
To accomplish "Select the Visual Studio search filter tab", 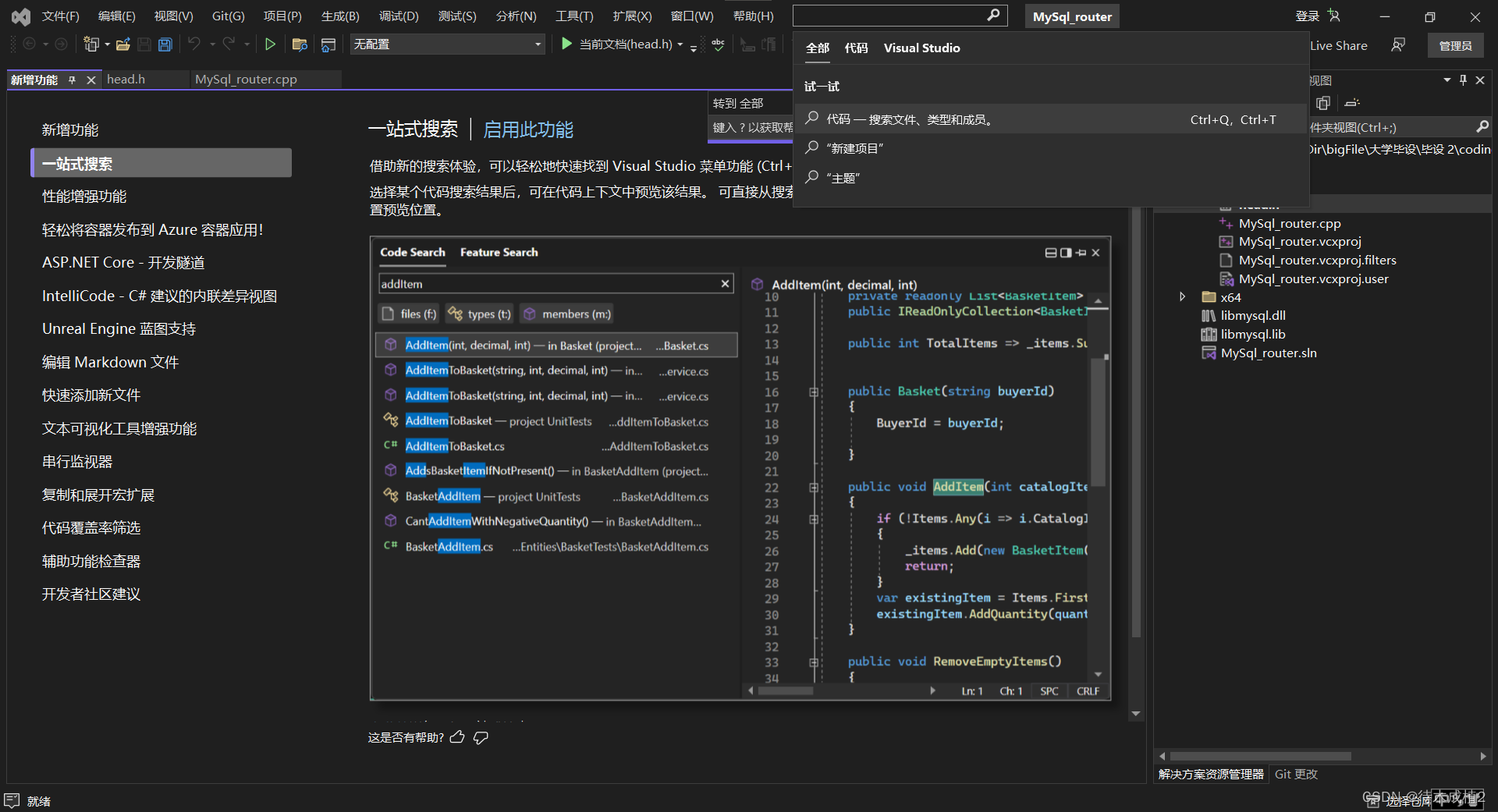I will pos(921,48).
